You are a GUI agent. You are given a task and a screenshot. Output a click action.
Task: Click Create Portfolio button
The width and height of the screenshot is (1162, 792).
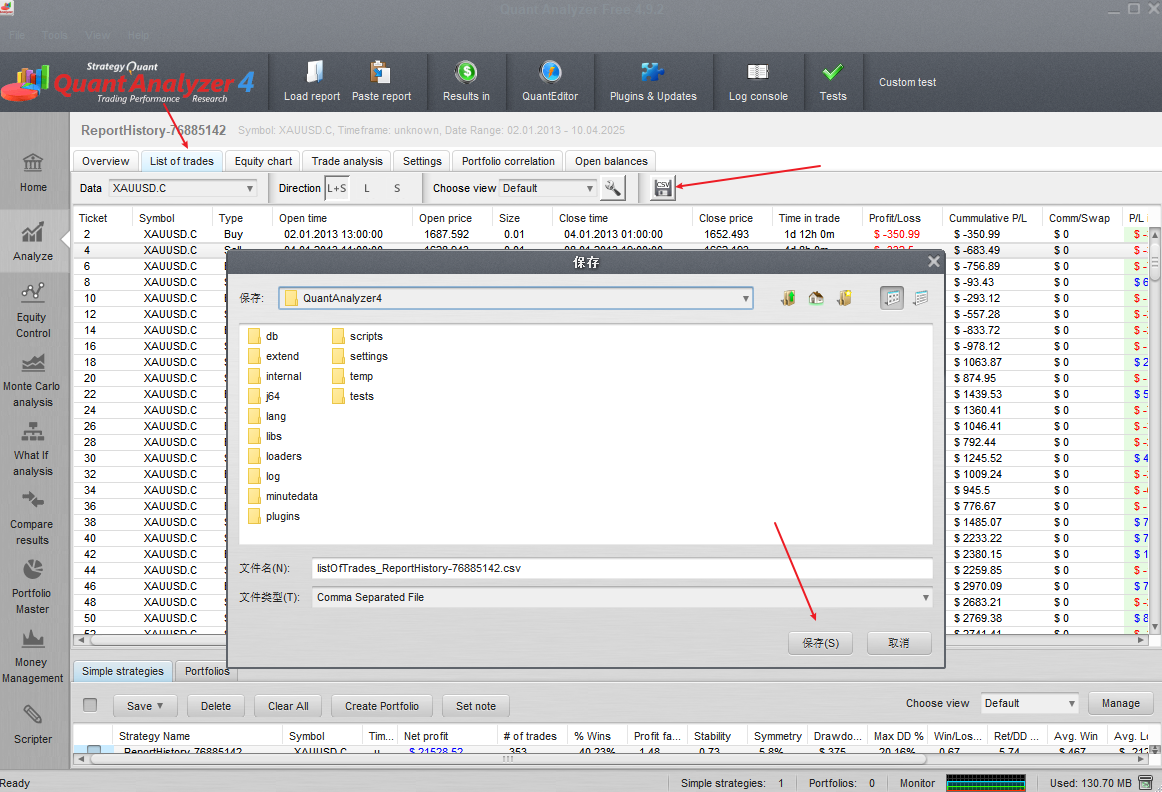tap(382, 706)
